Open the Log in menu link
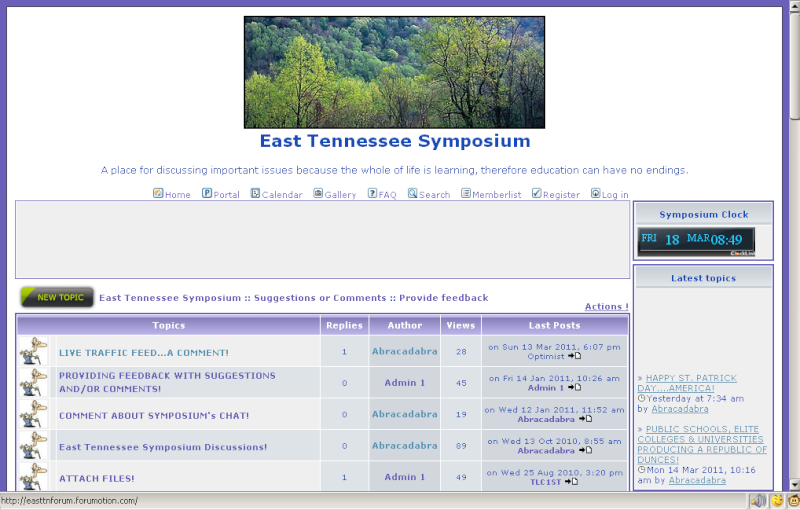This screenshot has width=800, height=510. click(x=615, y=195)
